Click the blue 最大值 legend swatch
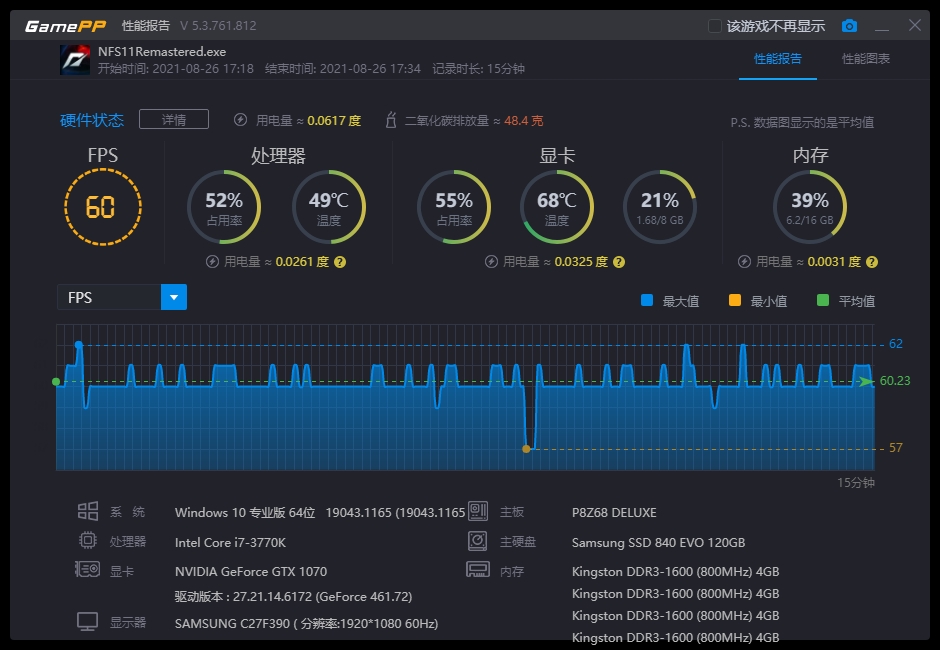Screen dimensions: 940x650 [x=647, y=300]
